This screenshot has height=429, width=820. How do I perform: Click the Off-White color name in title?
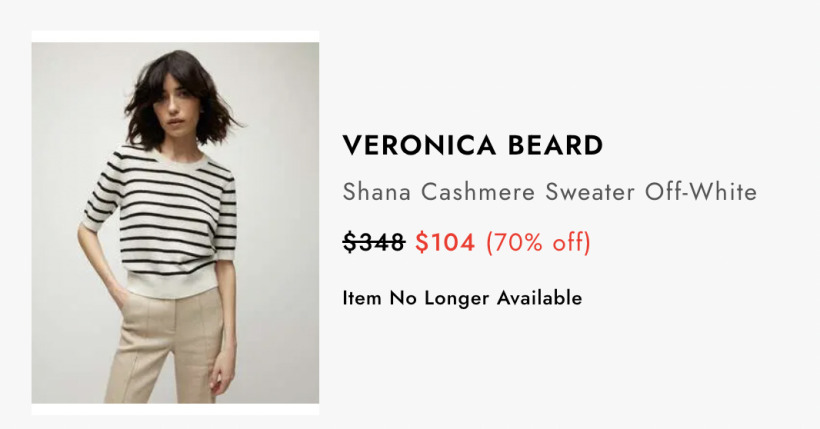[701, 191]
